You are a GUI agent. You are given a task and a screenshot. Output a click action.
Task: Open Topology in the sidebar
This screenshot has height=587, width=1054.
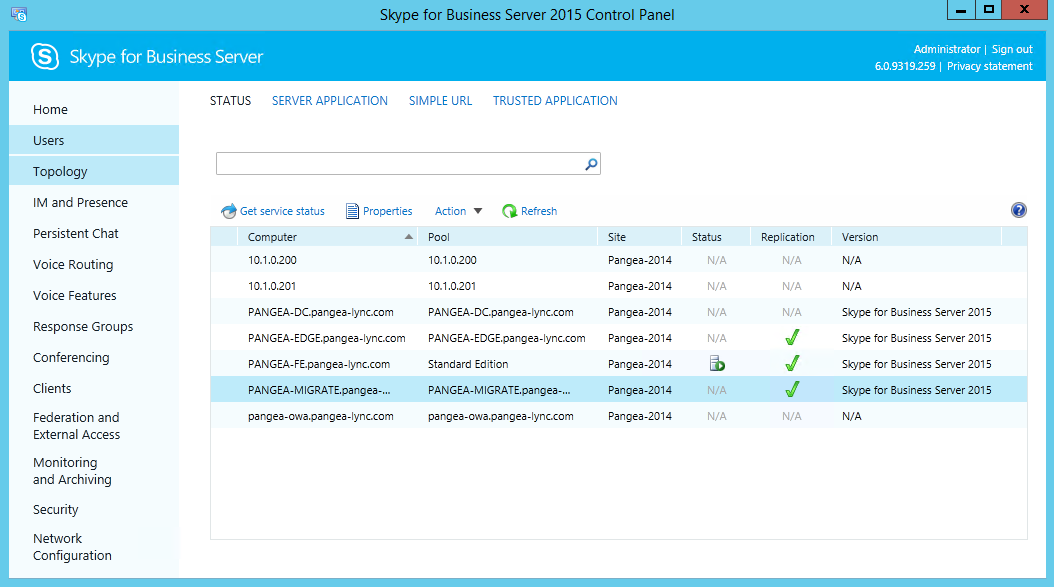pyautogui.click(x=94, y=171)
